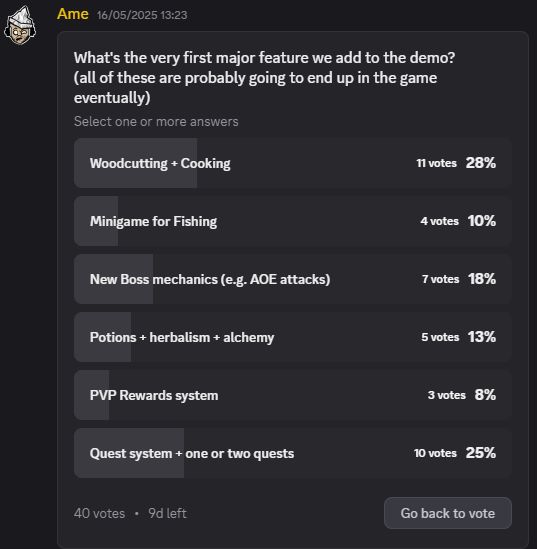Click the 4 votes count for Fishing minigame
The height and width of the screenshot is (549, 537).
439,221
